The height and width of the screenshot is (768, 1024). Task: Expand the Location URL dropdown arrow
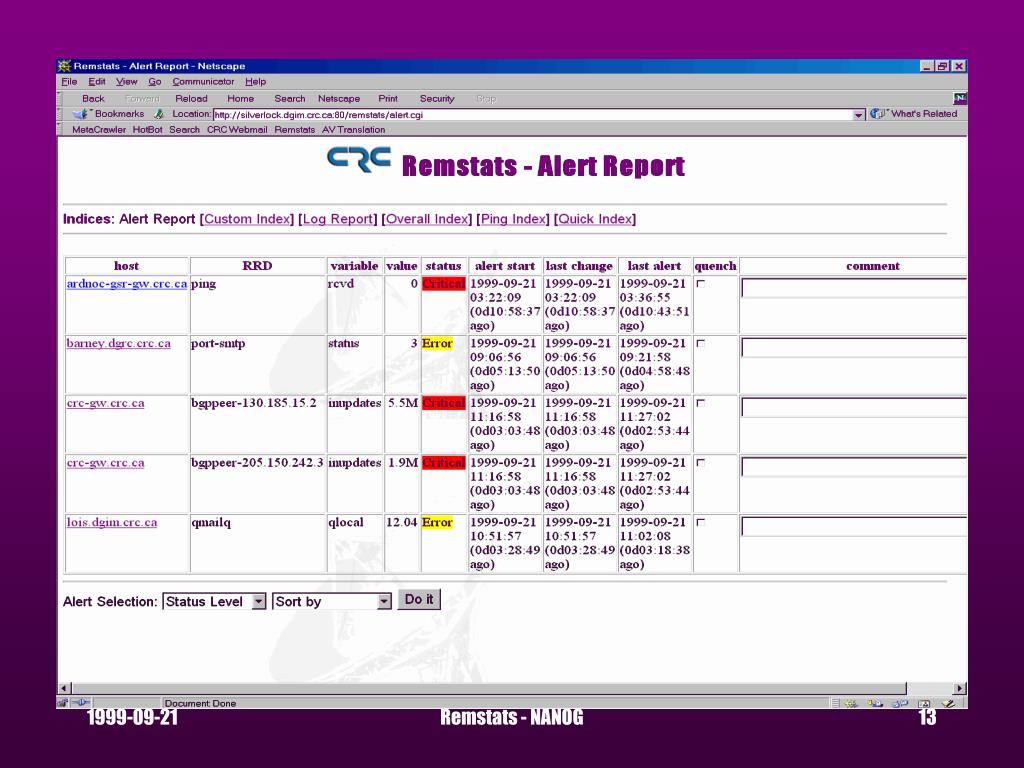(858, 115)
